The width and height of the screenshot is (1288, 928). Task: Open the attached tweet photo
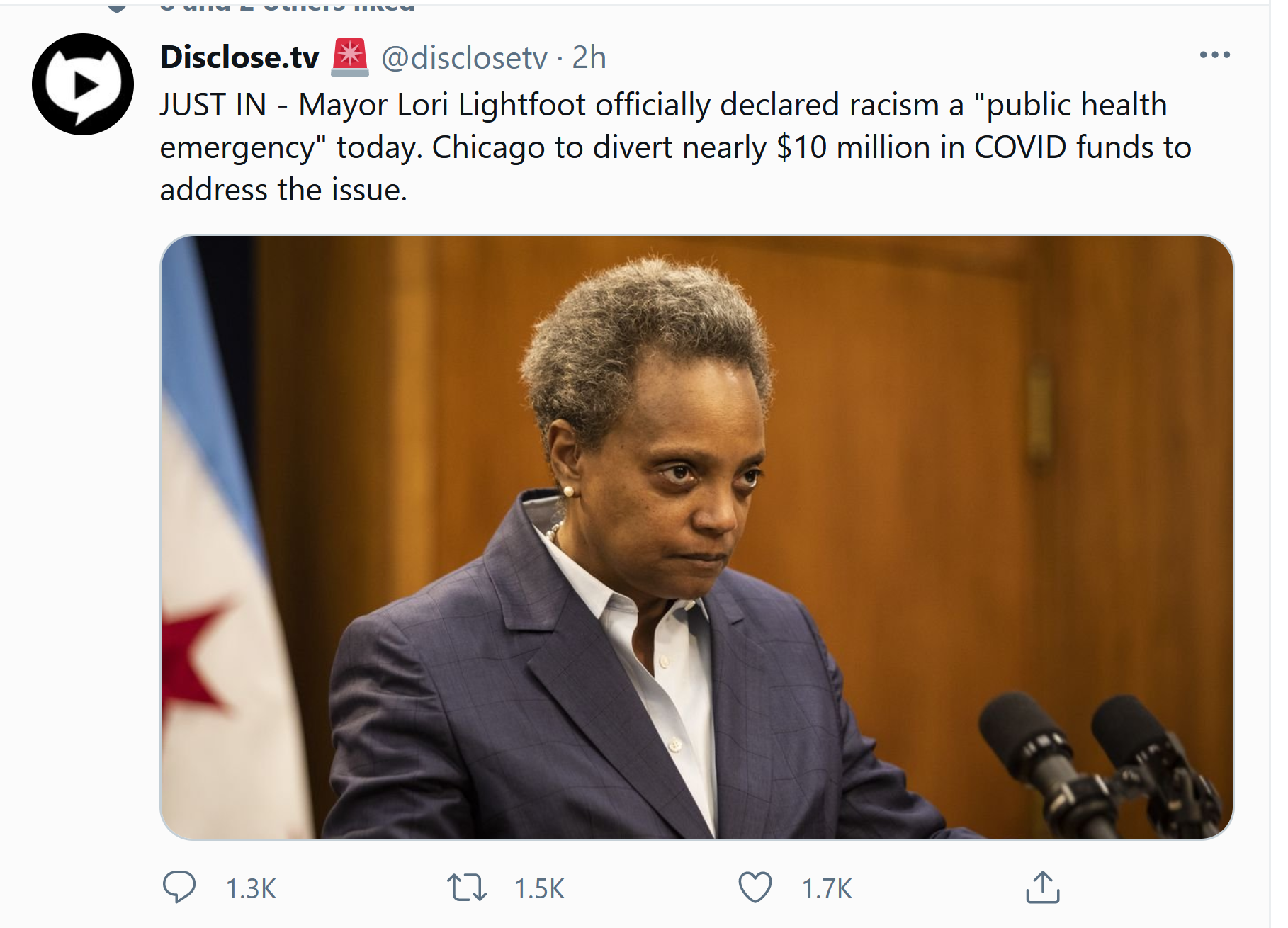[x=697, y=537]
